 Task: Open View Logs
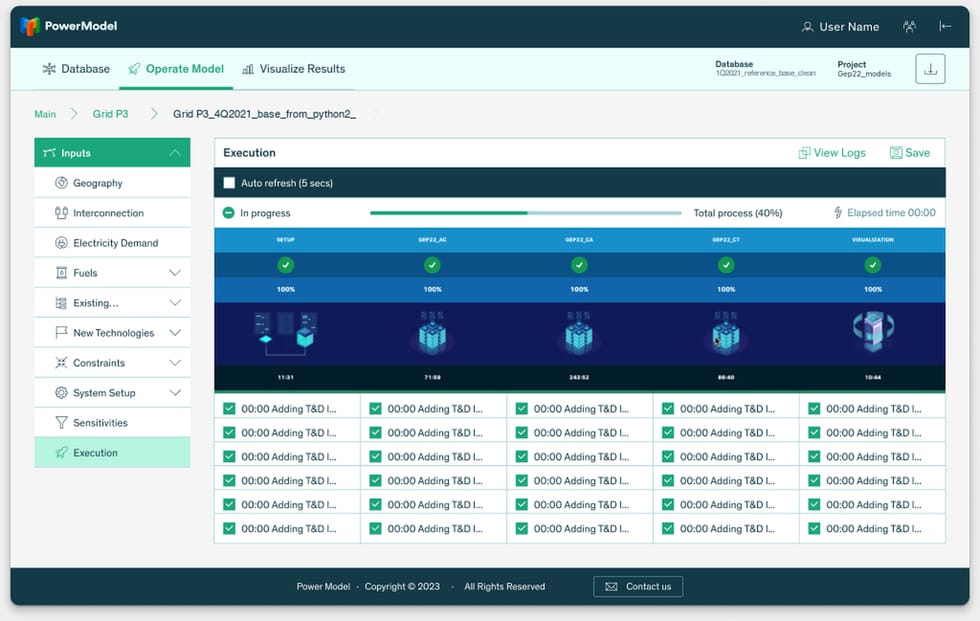(x=832, y=153)
